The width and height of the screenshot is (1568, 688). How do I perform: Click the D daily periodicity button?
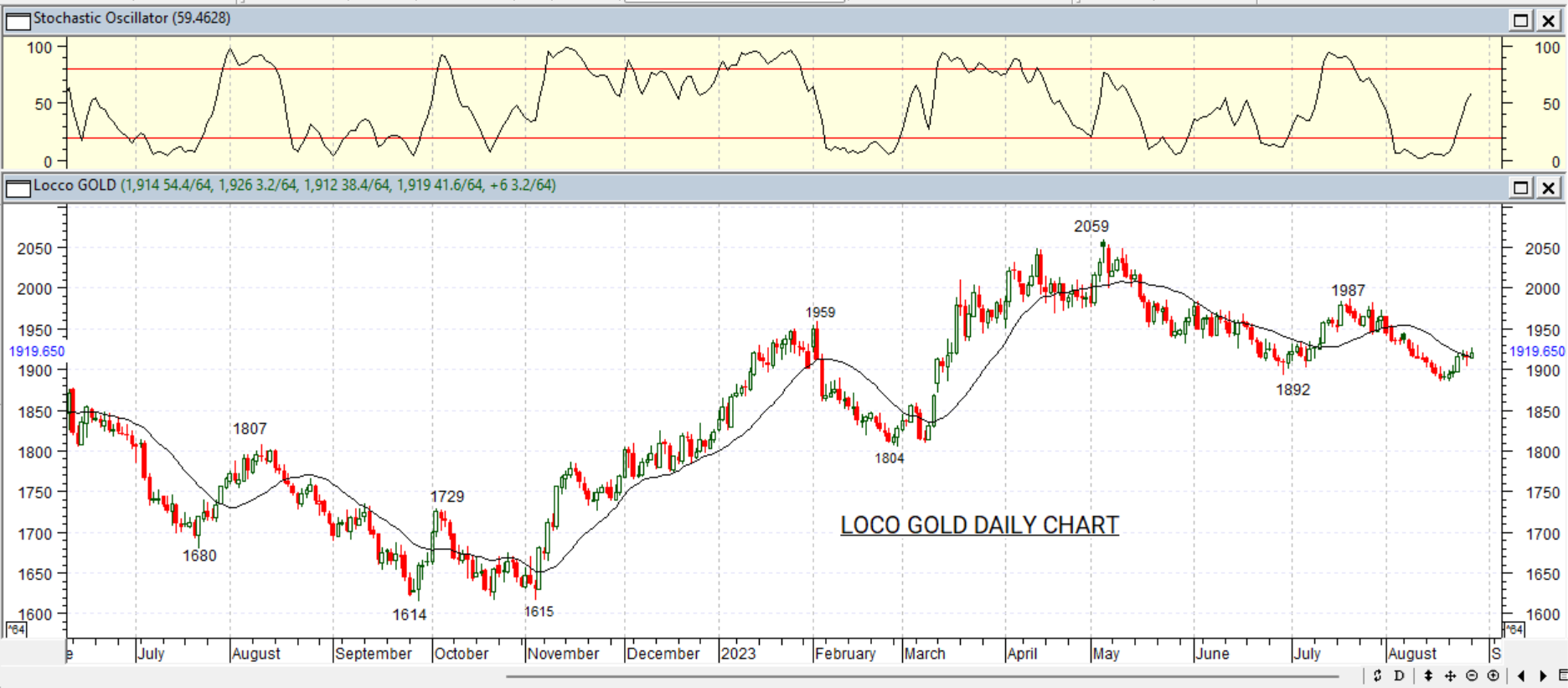pyautogui.click(x=1398, y=675)
